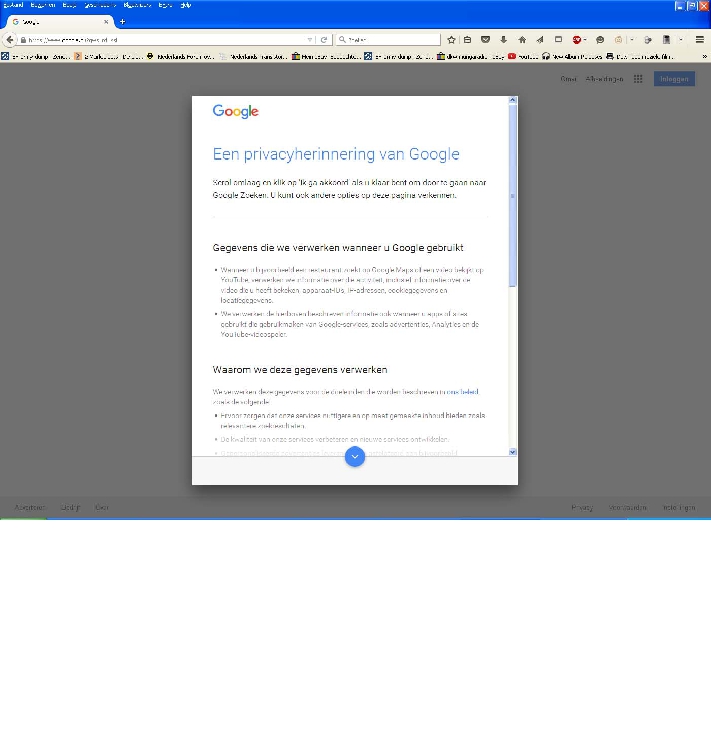Open the Over footer link
The image size is (711, 735).
[102, 507]
